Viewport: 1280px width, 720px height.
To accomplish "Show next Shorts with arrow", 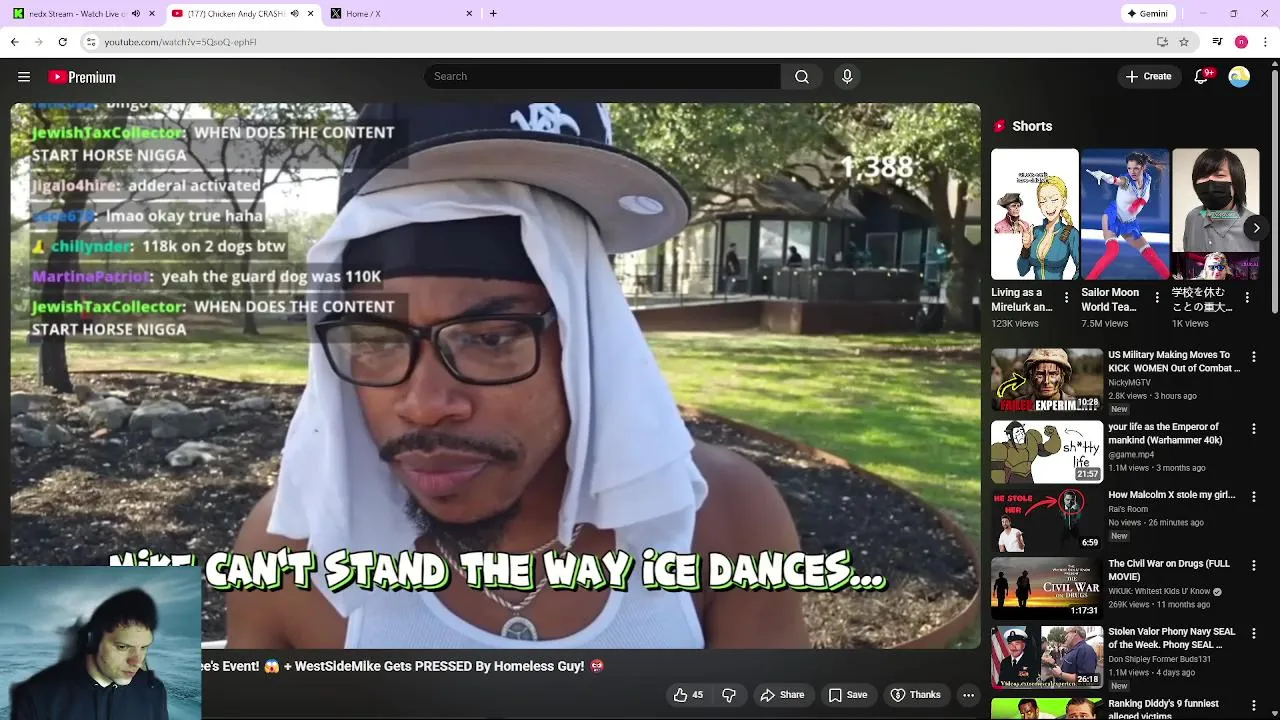I will click(x=1256, y=228).
